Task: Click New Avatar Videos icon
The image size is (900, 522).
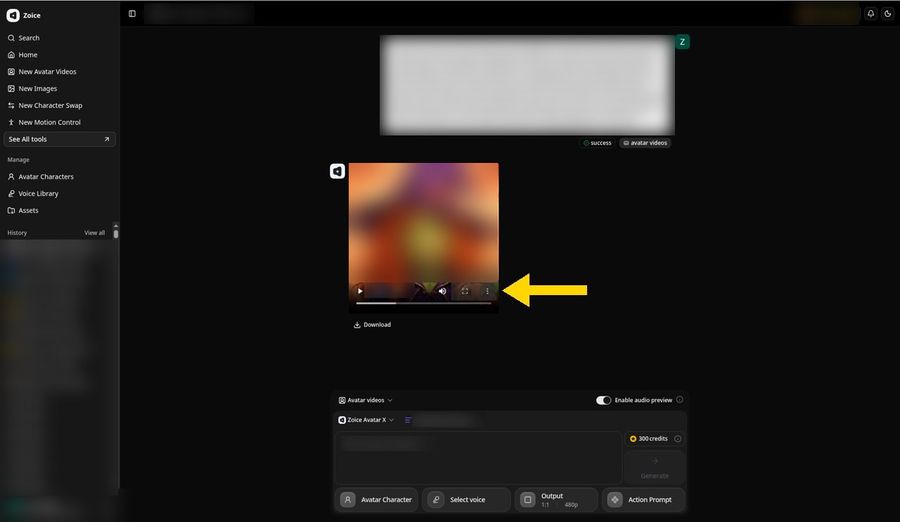Action: point(11,72)
